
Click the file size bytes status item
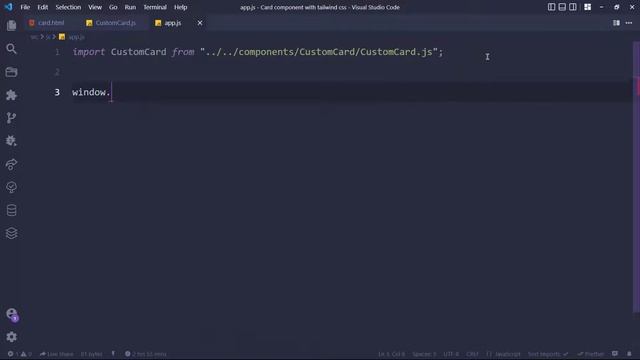[91, 354]
